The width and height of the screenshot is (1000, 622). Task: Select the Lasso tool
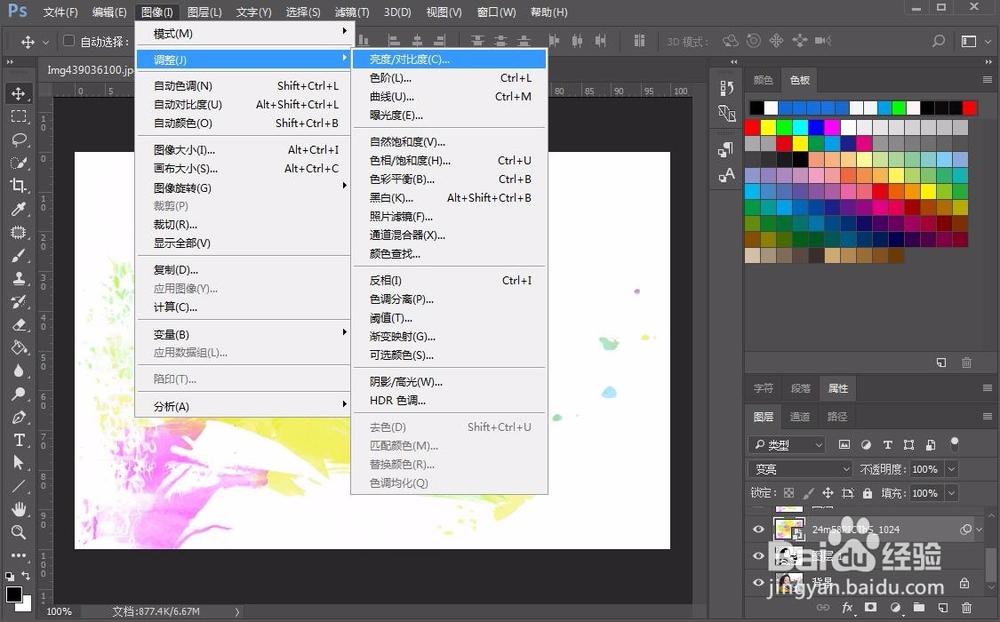click(x=18, y=139)
